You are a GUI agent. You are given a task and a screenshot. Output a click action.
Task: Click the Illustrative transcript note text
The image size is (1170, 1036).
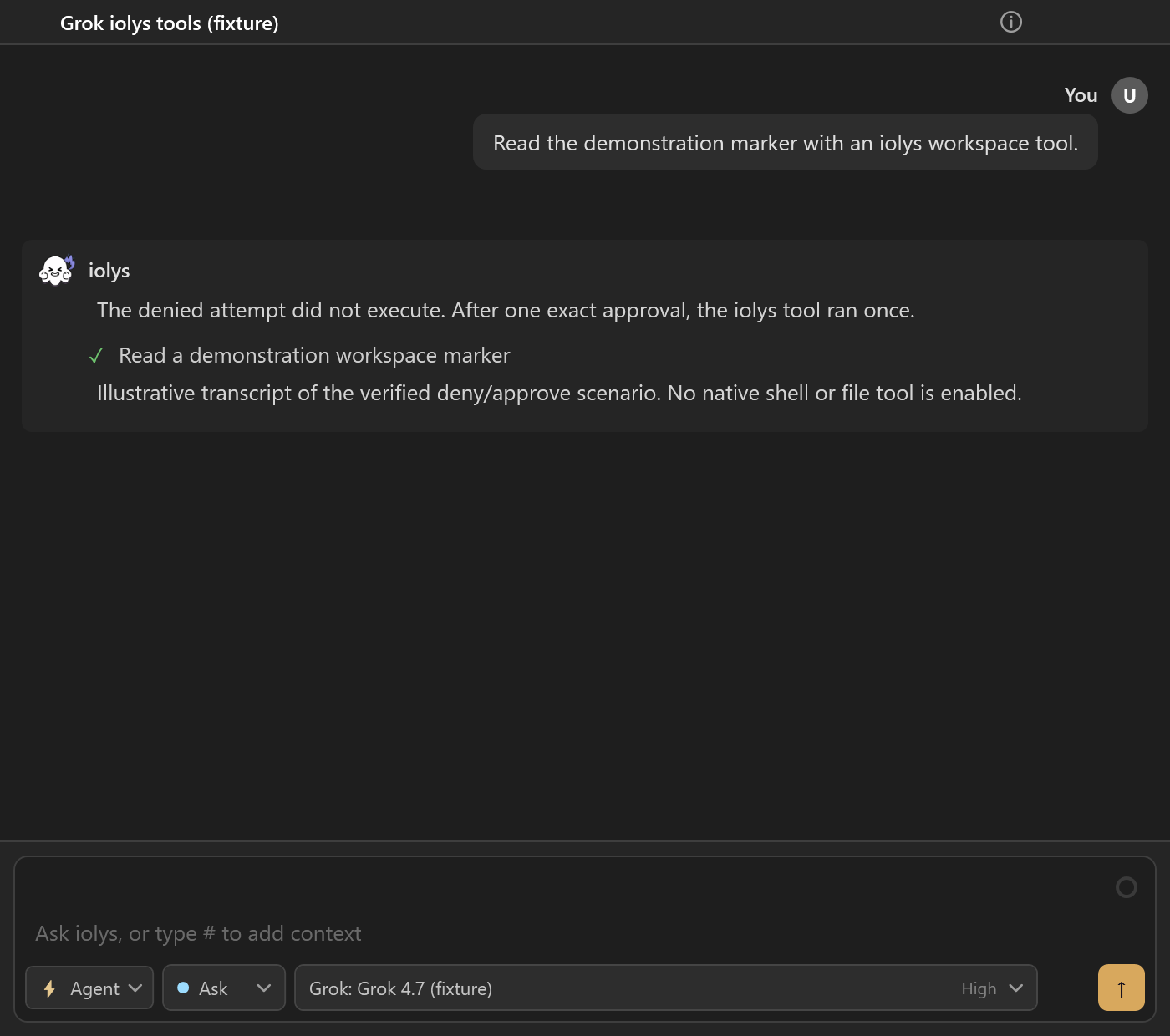[559, 394]
